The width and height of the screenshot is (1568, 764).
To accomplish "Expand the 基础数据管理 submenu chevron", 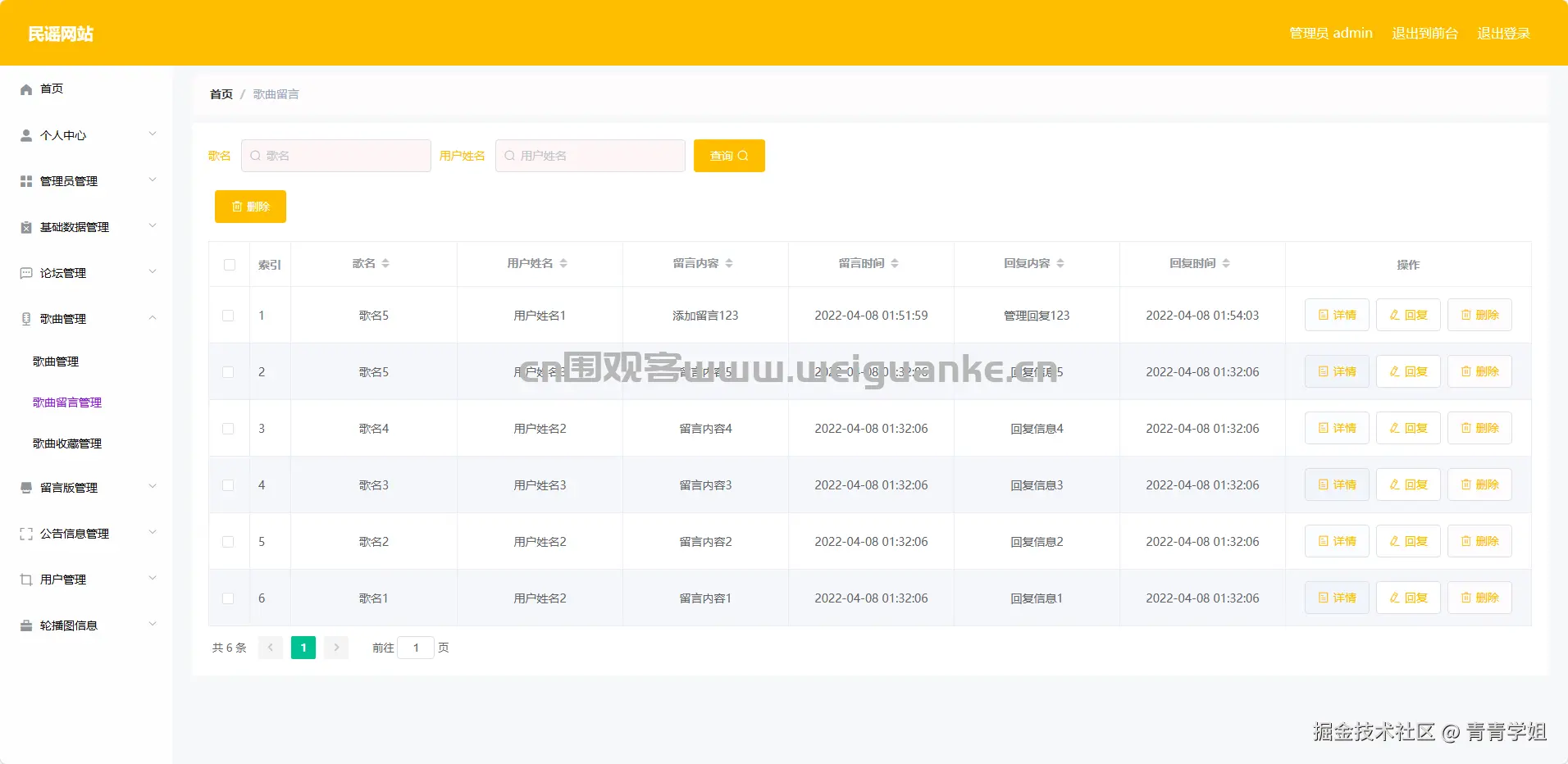I will 153,225.
